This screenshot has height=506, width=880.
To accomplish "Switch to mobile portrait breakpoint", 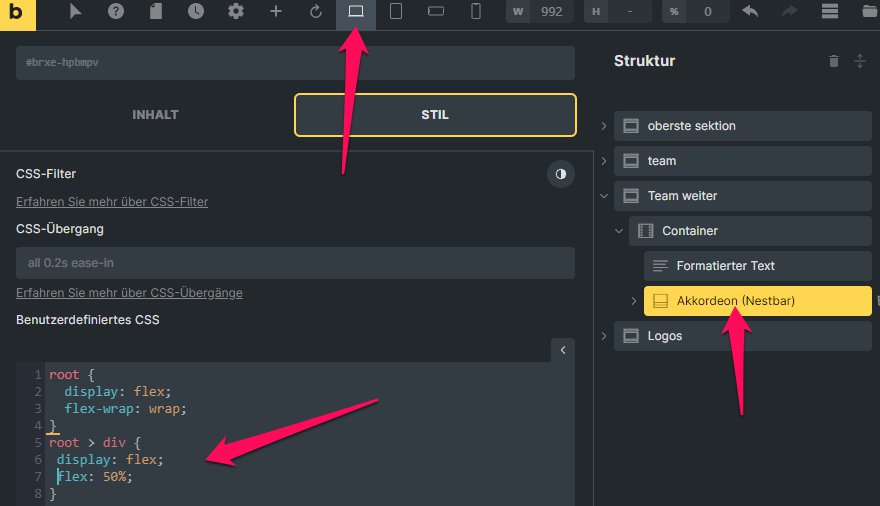I will 475,11.
